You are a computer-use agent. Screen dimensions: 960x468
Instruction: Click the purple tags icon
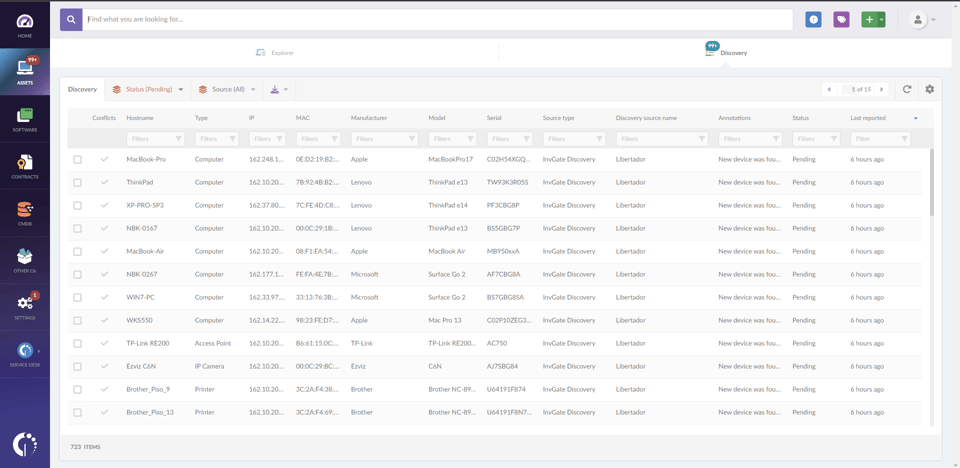[x=841, y=20]
